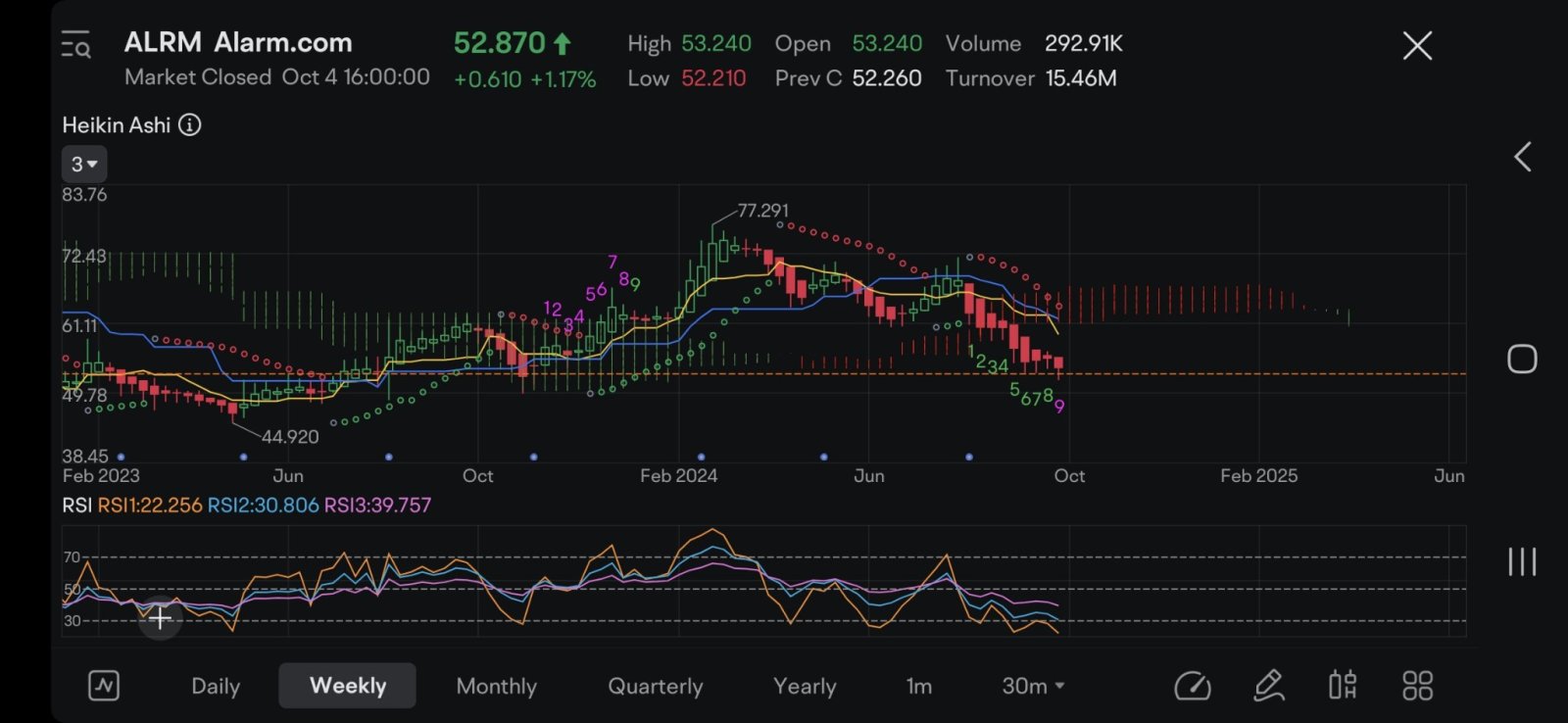The height and width of the screenshot is (723, 1568).
Task: Select the Weekly timeframe tab
Action: 348,686
